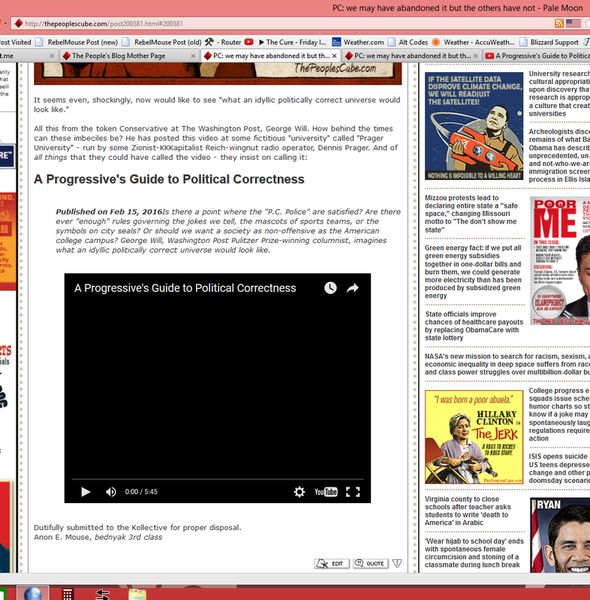The width and height of the screenshot is (590, 600).
Task: Click the horizontal scrollbar at page bottom
Action: pyautogui.click(x=295, y=579)
